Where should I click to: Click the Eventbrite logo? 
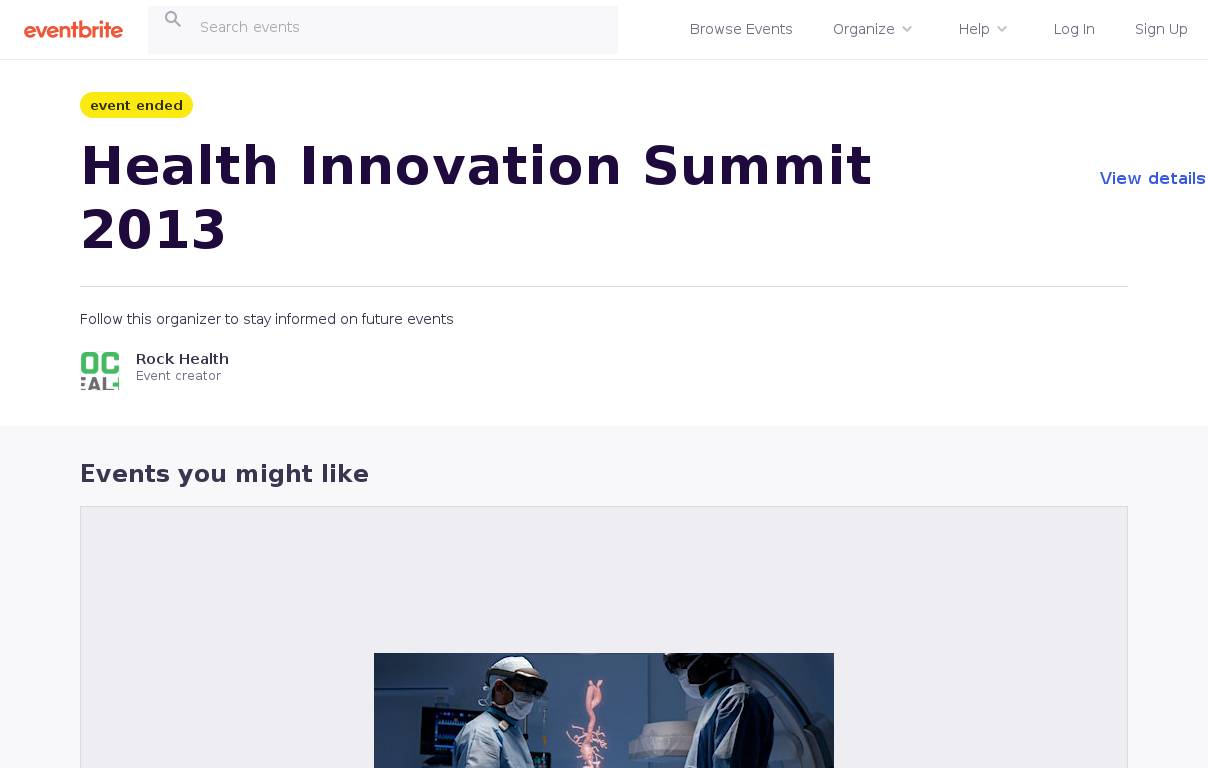pos(73,30)
